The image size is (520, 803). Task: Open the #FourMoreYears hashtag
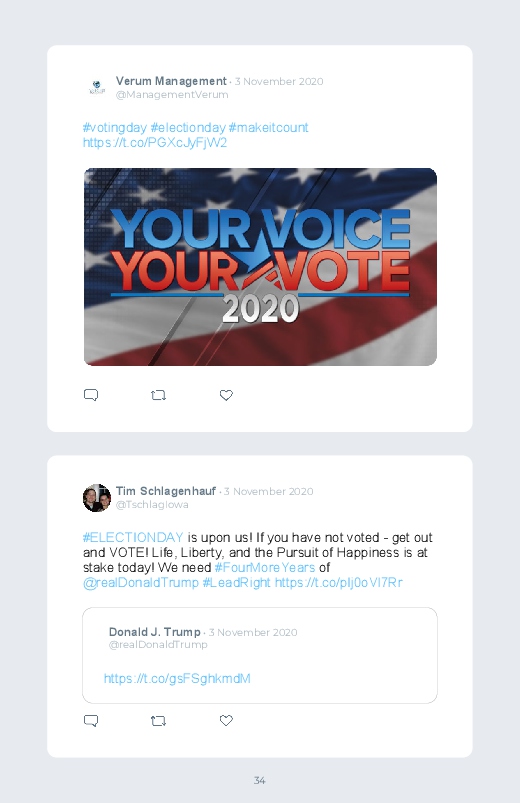click(265, 567)
